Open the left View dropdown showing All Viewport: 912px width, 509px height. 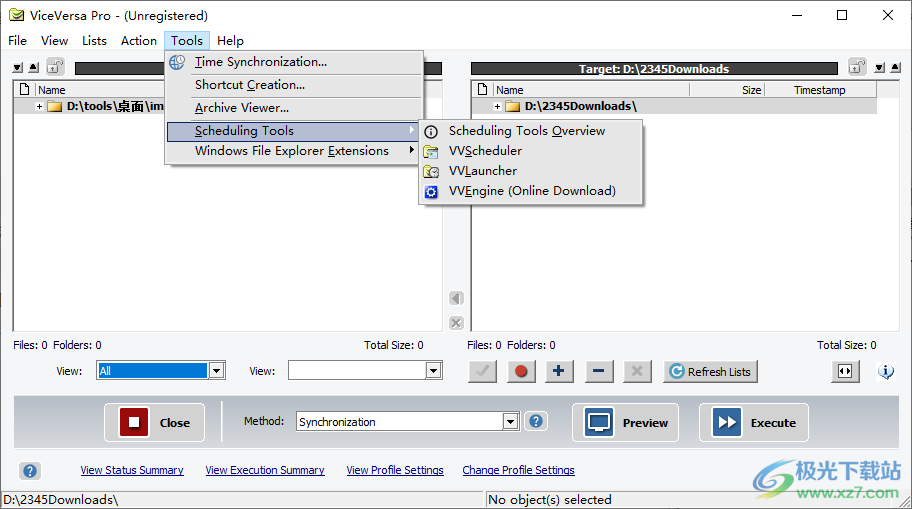(x=216, y=371)
